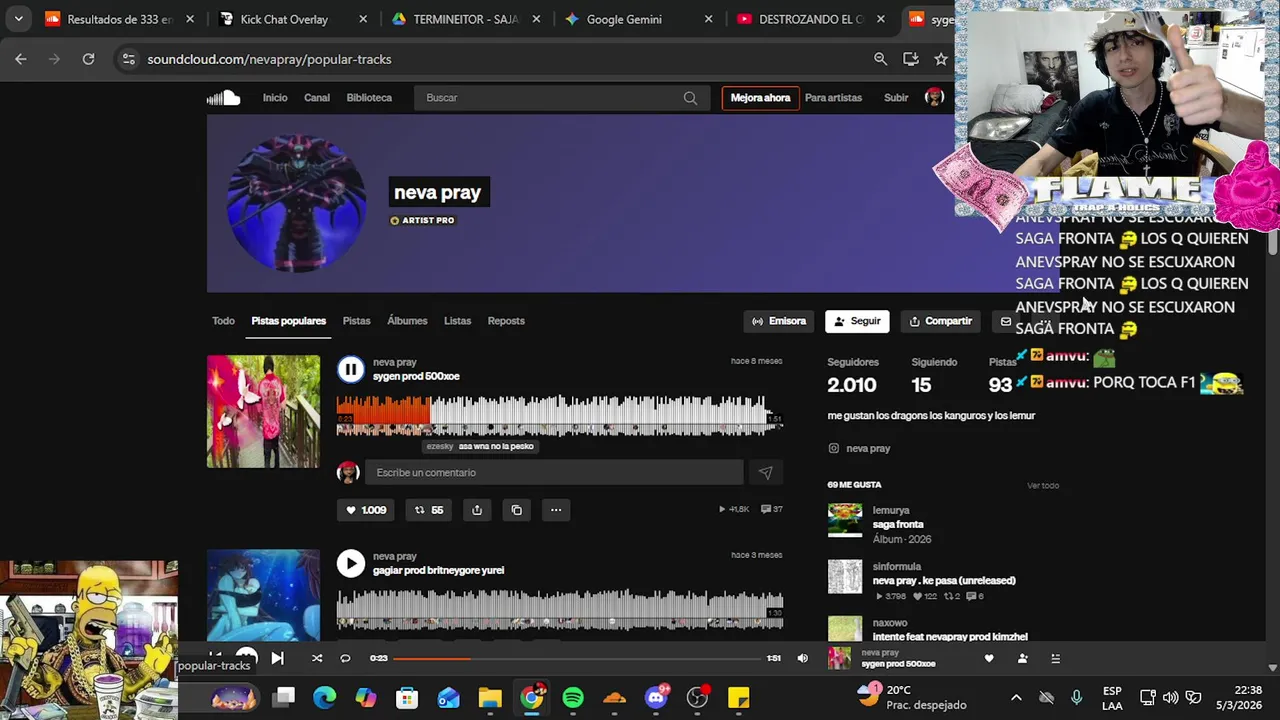Go back with the browser back arrow
Image resolution: width=1280 pixels, height=720 pixels.
click(21, 59)
